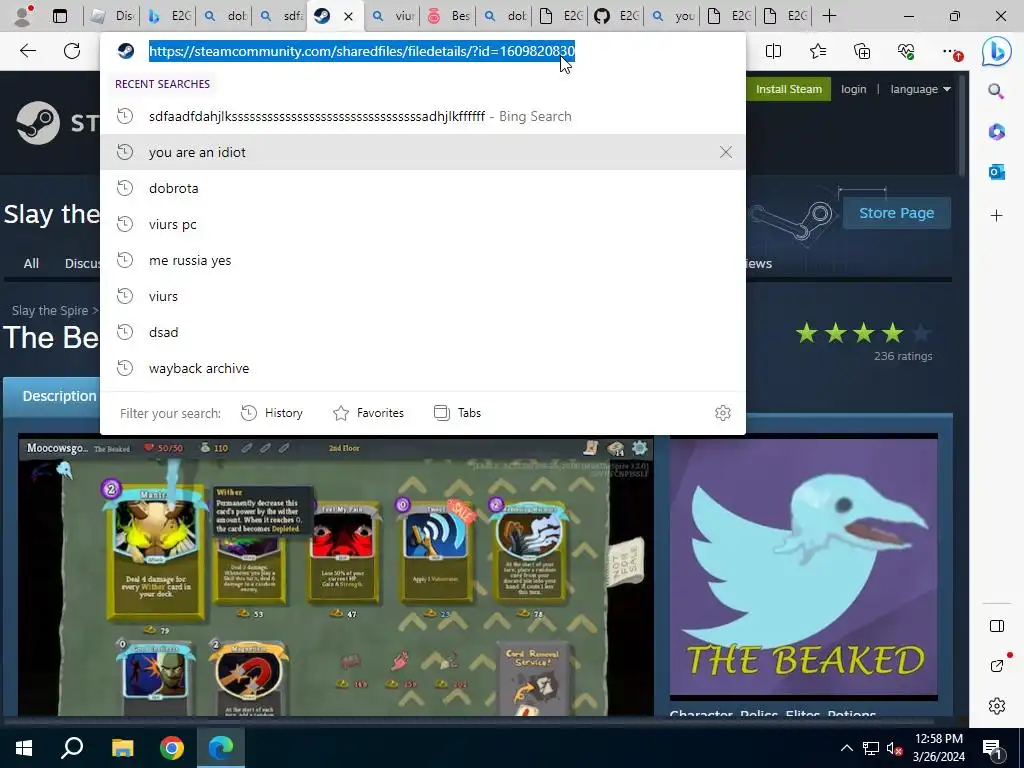Close the active Steam tab
This screenshot has width=1024, height=768.
coord(348,16)
